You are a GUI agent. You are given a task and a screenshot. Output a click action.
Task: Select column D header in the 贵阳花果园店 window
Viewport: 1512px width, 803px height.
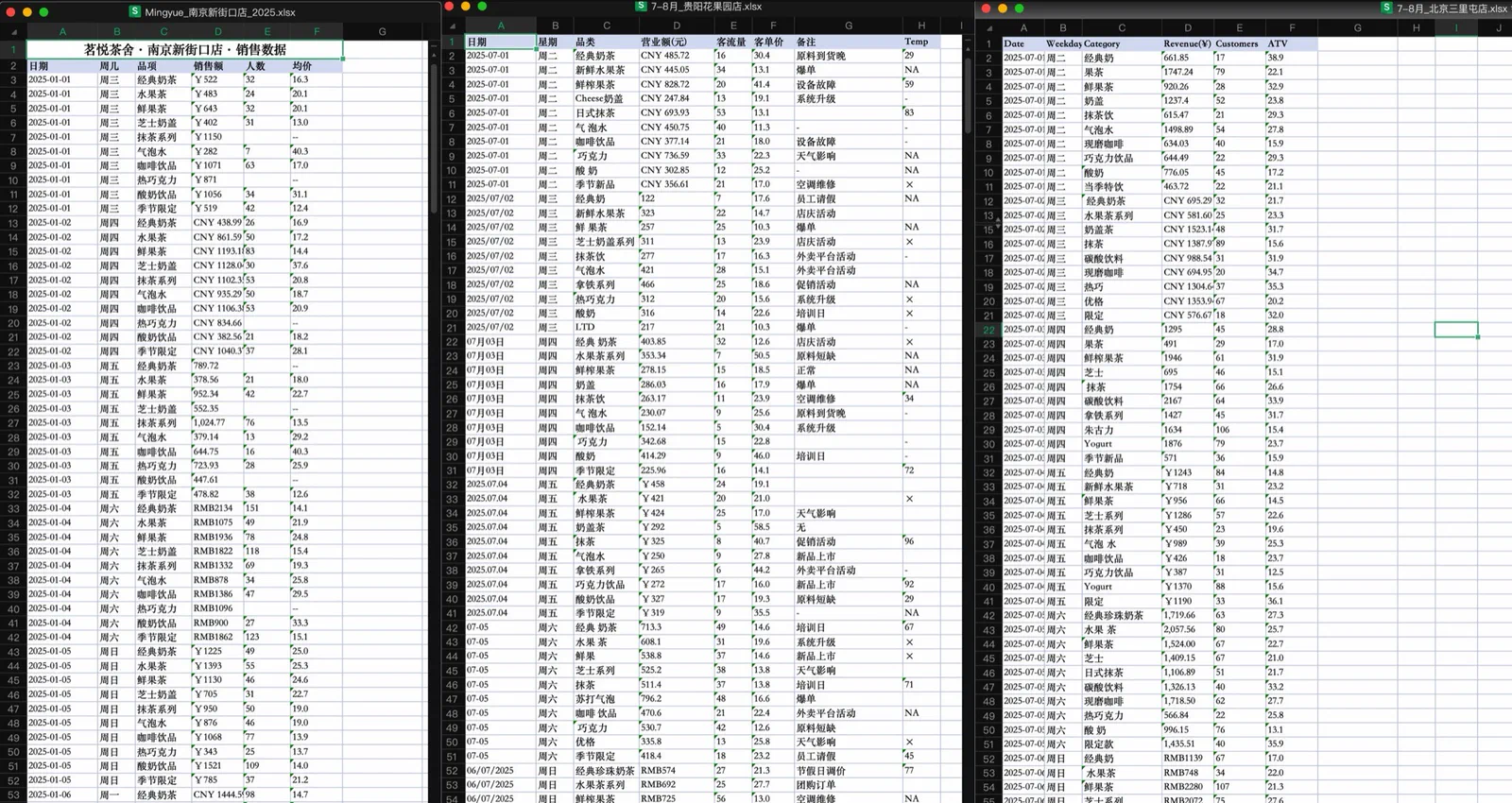tap(676, 26)
